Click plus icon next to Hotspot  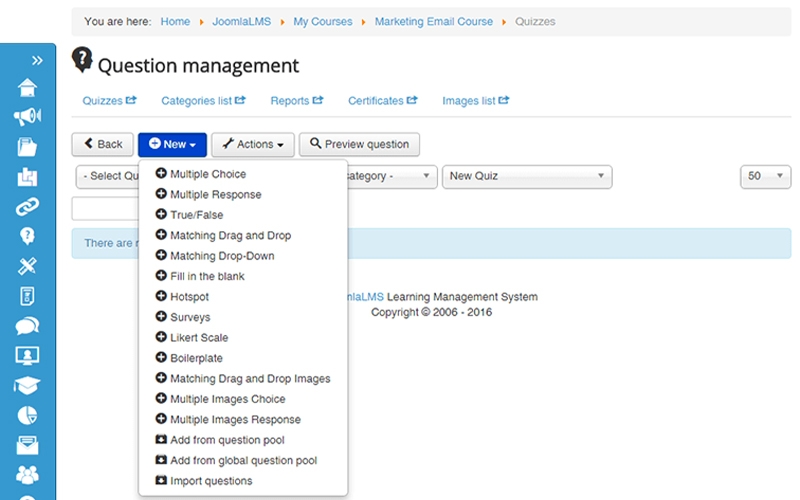pos(161,296)
